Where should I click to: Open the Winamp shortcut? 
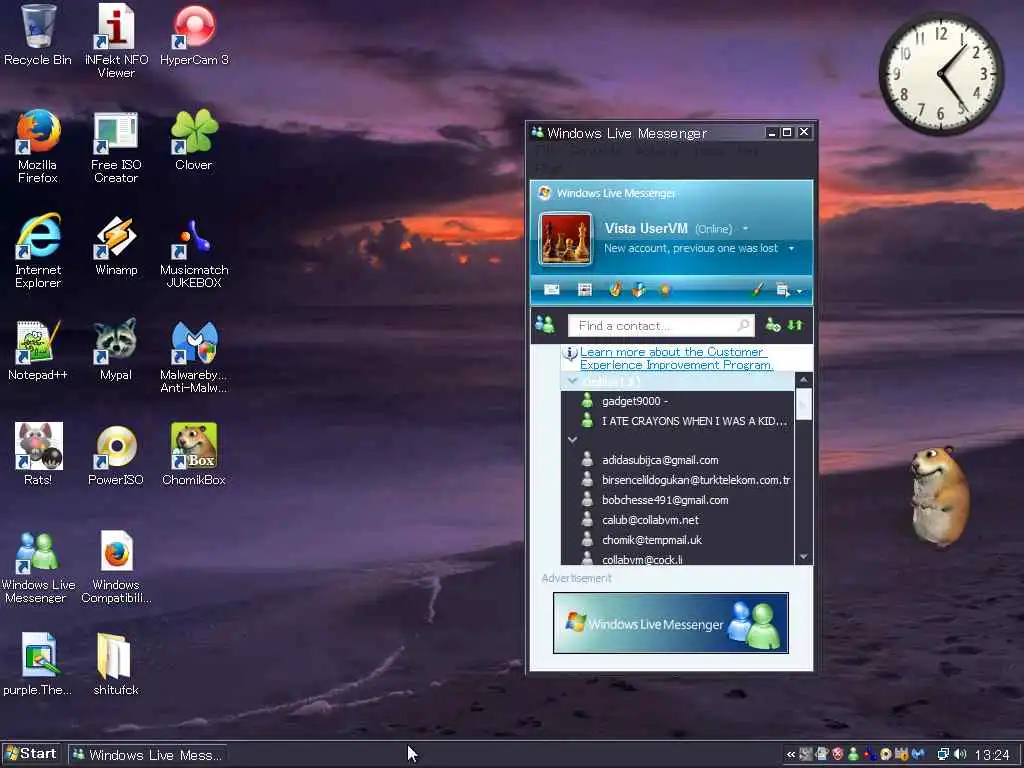click(x=116, y=245)
